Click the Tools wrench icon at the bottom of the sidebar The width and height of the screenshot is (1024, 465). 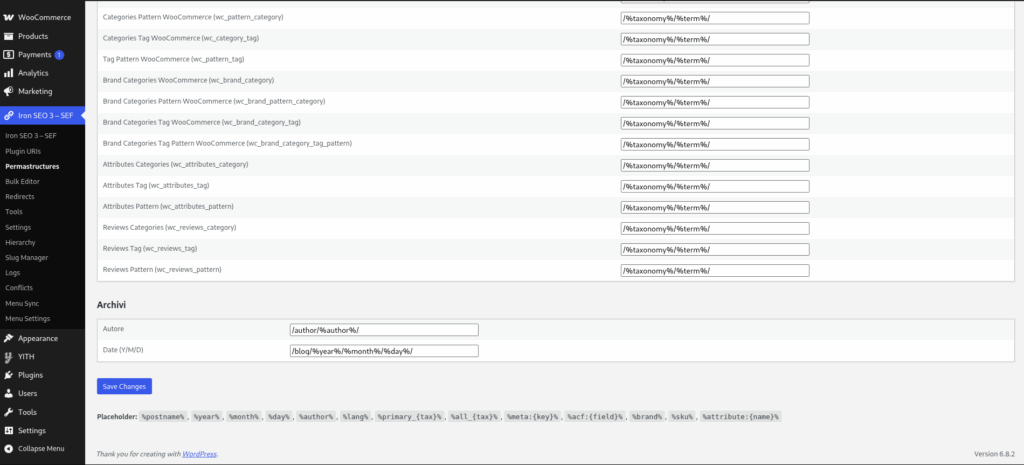(x=8, y=412)
